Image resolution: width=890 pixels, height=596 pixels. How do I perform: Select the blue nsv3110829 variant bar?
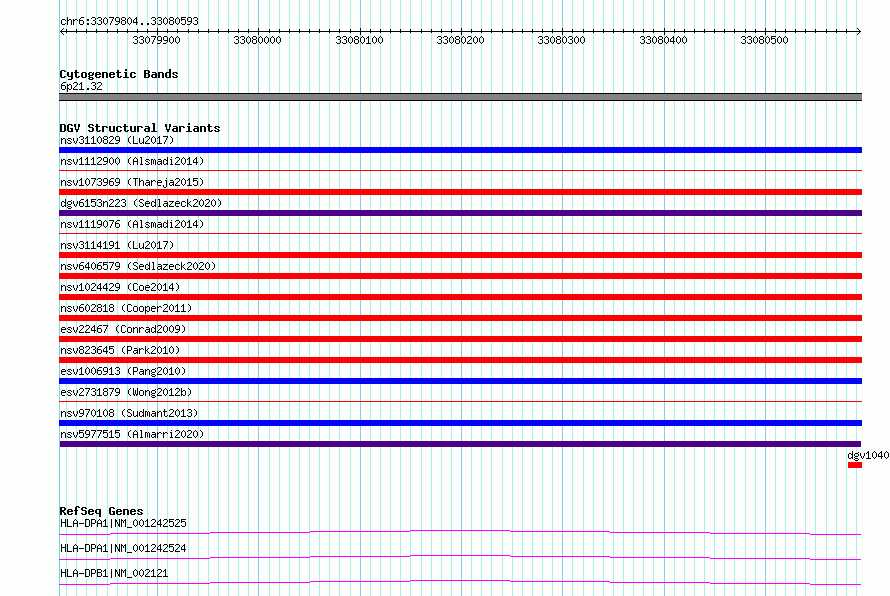click(460, 150)
